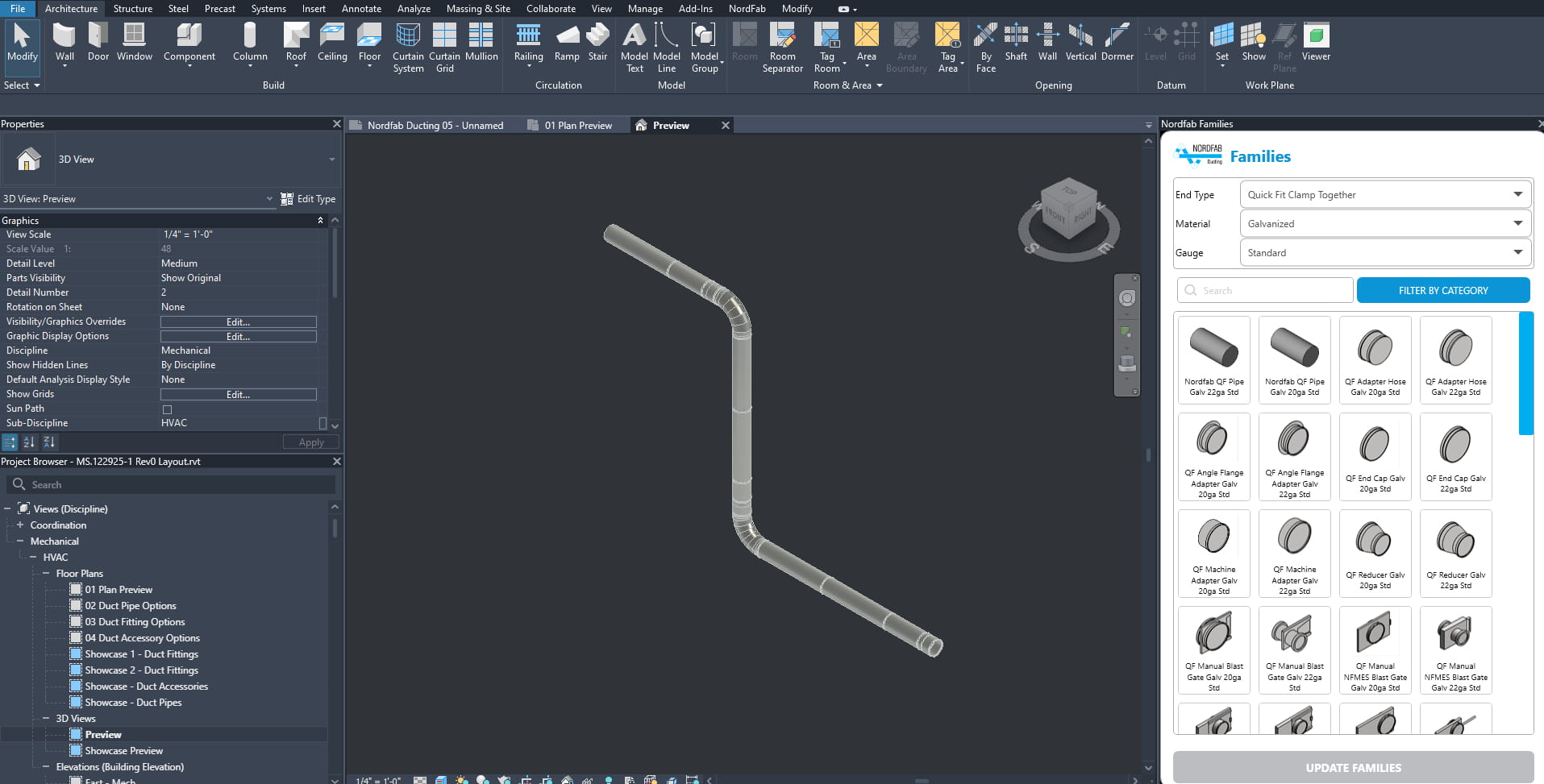The width and height of the screenshot is (1544, 784).
Task: Toggle Reveal Hidden Elements on the view bar
Action: [610, 780]
